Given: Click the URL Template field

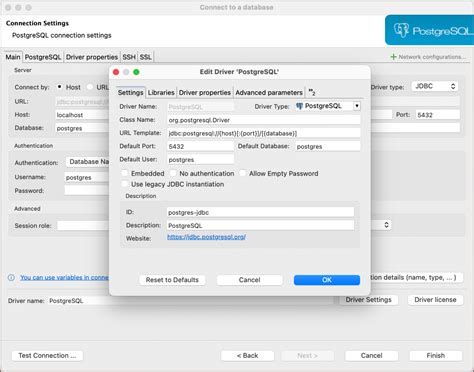Looking at the screenshot, I should click(x=264, y=133).
